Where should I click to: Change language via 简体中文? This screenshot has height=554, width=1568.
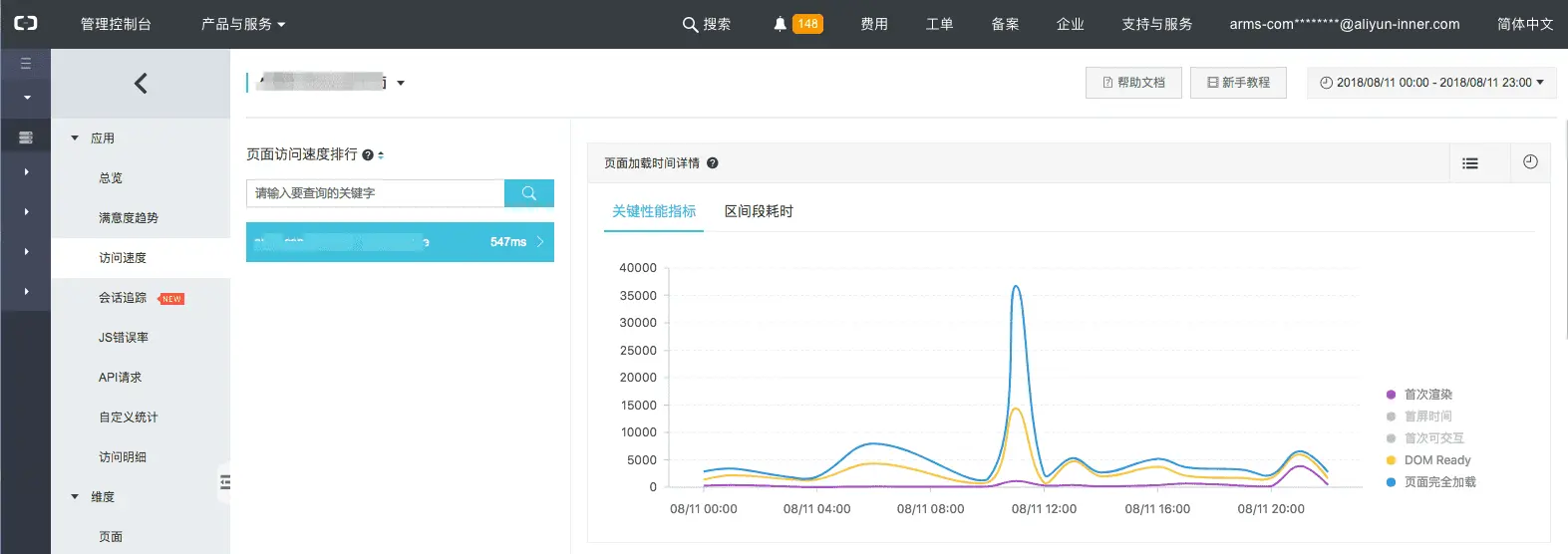(1525, 24)
